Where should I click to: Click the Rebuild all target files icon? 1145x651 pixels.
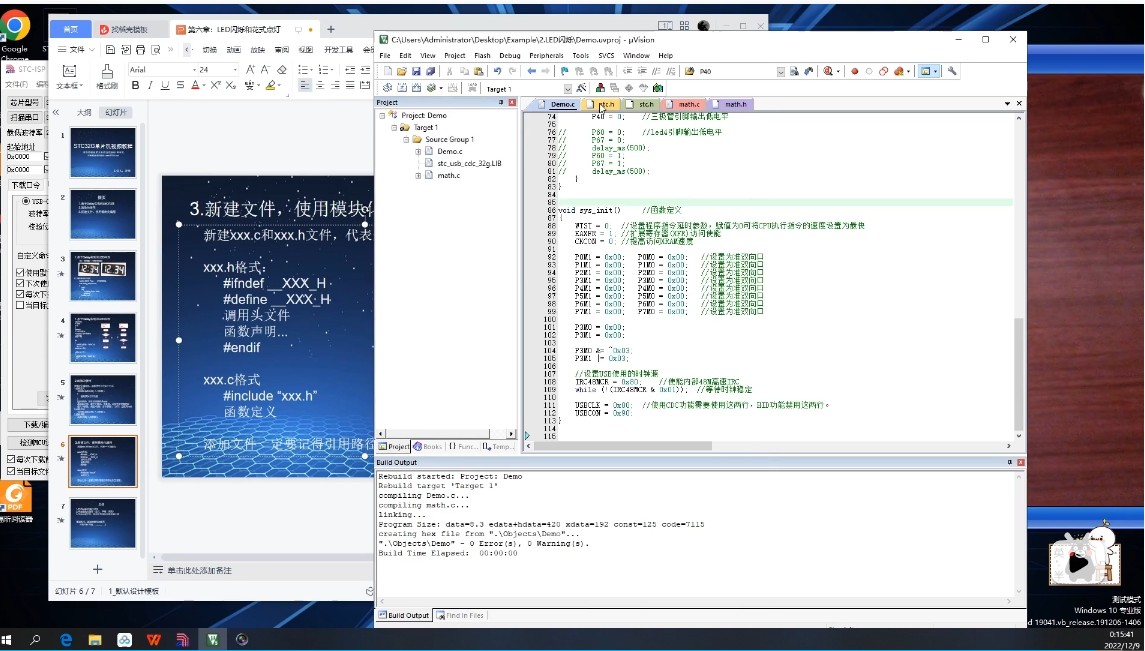416,88
